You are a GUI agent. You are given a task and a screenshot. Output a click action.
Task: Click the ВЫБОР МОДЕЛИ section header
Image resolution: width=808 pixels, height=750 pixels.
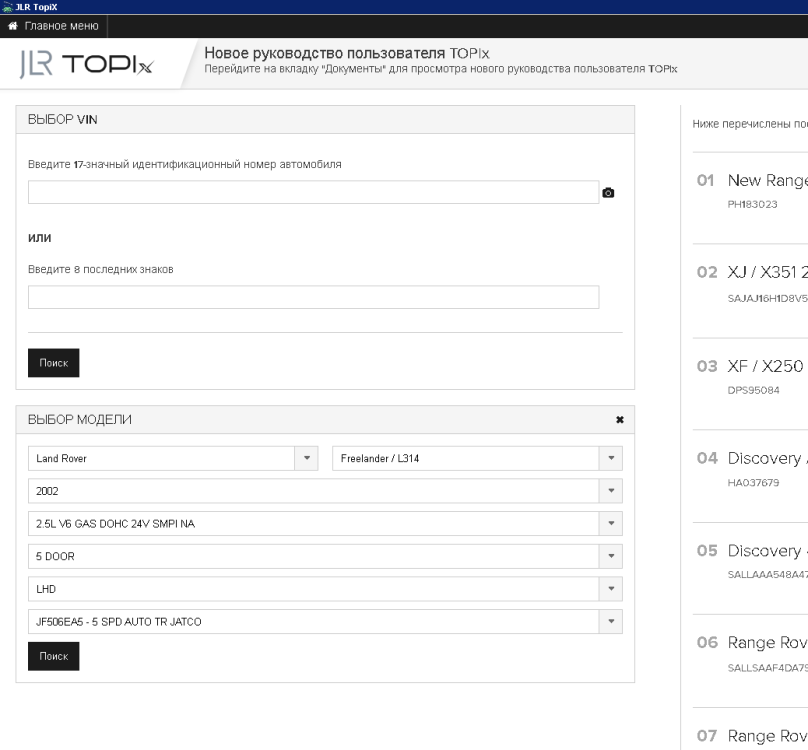[x=325, y=420]
